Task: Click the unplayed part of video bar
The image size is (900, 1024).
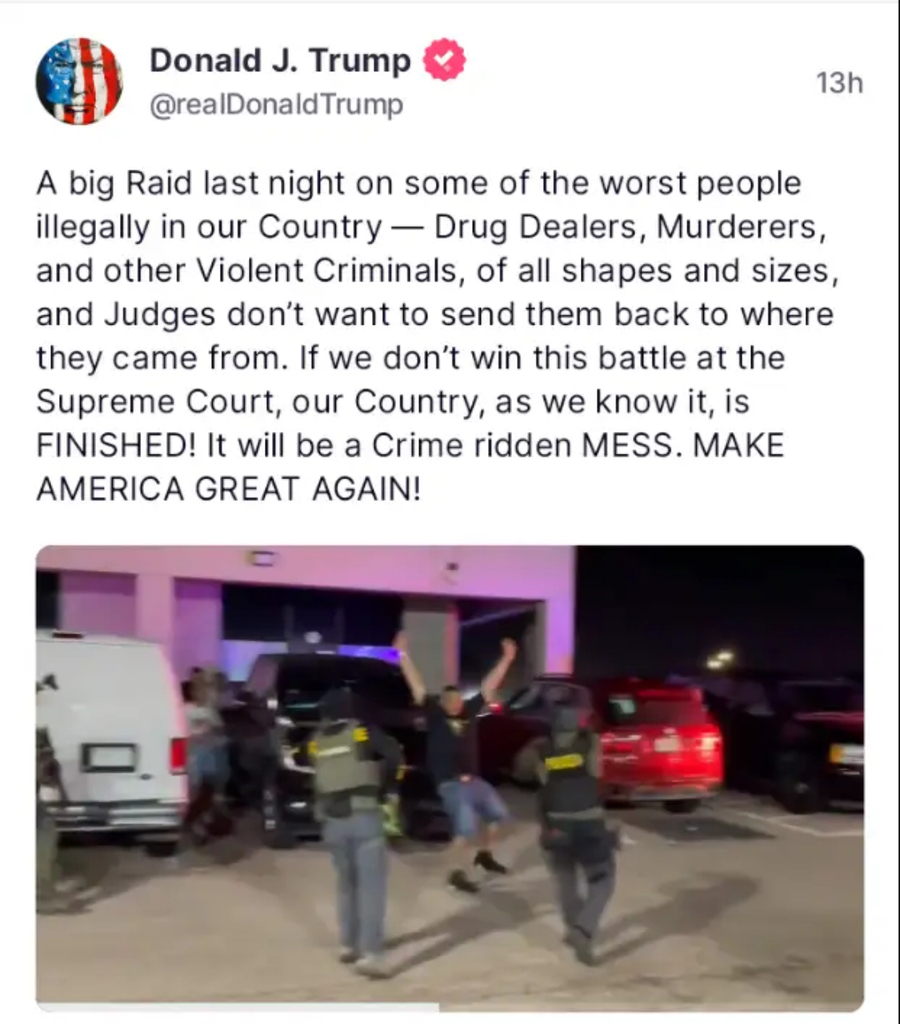Action: point(653,1007)
